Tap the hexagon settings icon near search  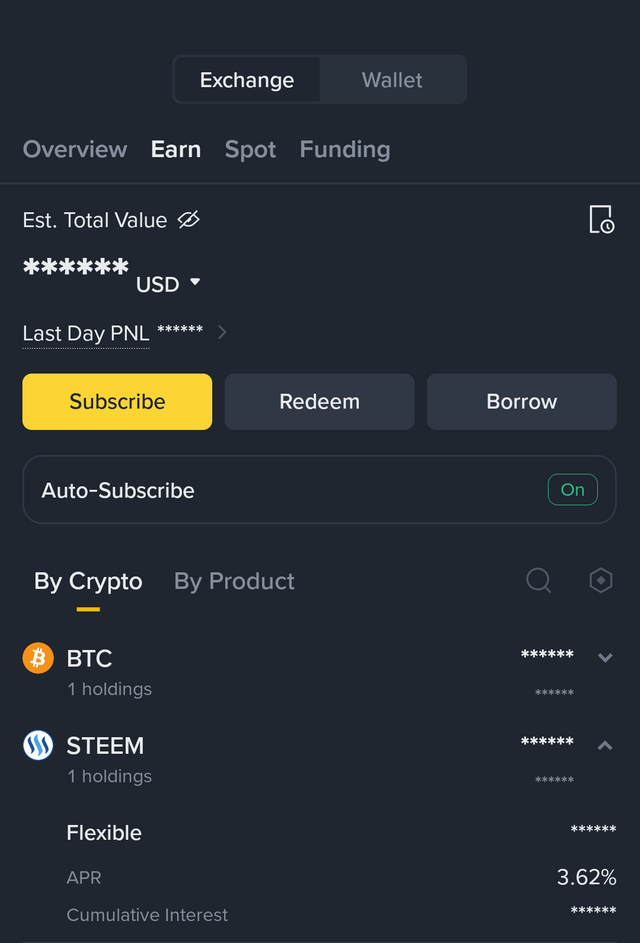pos(601,581)
